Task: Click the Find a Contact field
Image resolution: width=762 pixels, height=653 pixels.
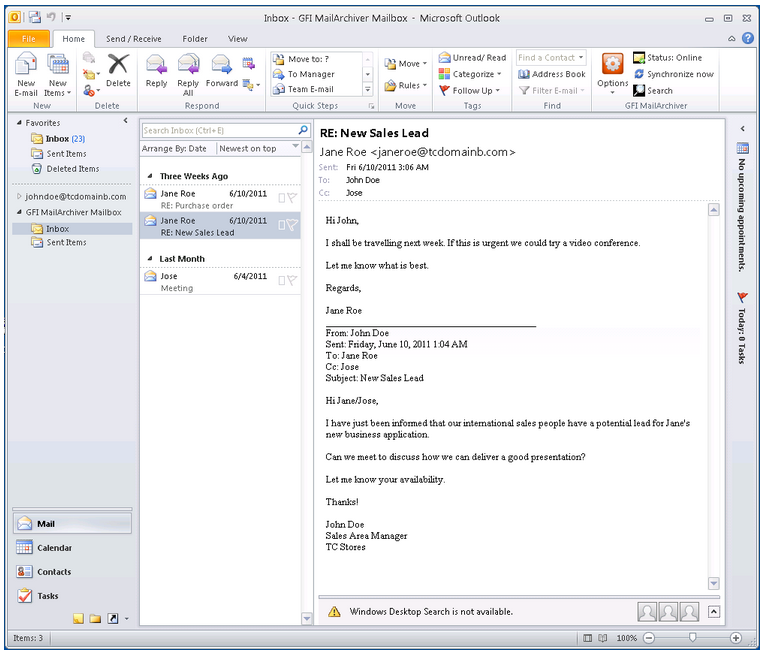Action: (x=551, y=58)
